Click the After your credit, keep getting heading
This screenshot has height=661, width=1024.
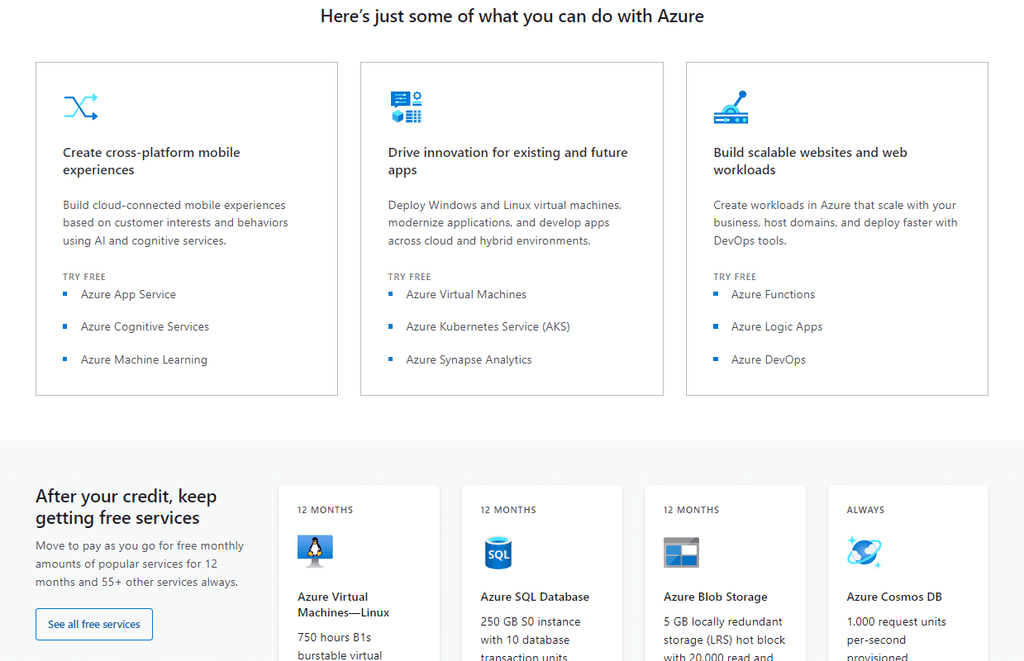(x=126, y=507)
